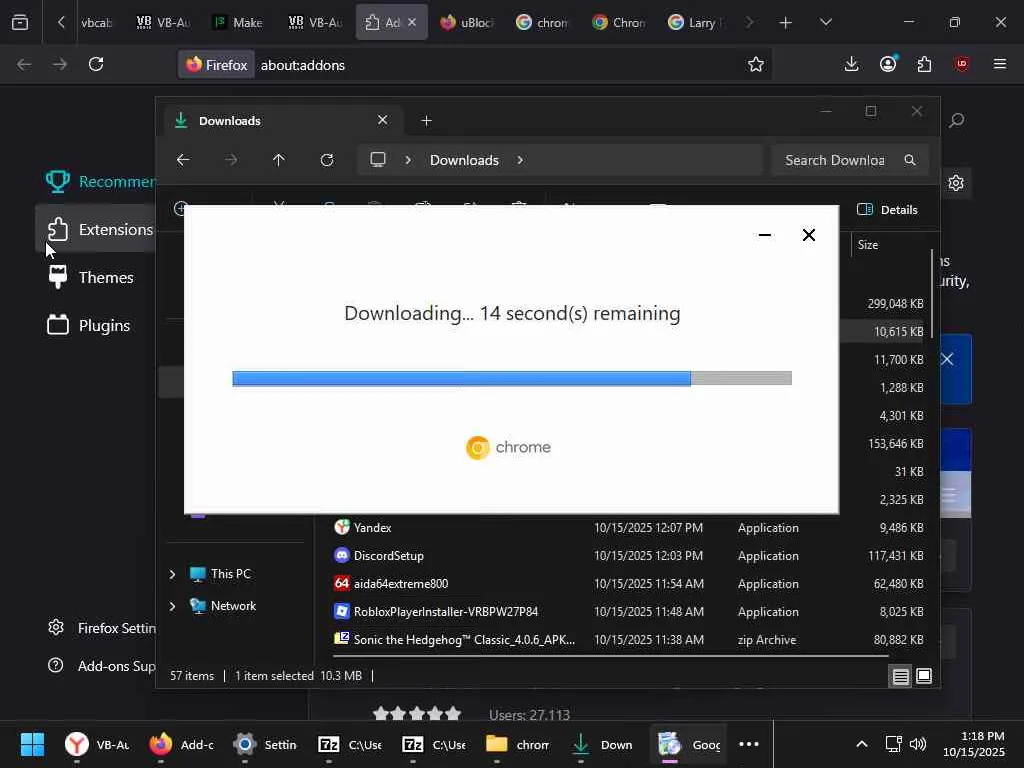The height and width of the screenshot is (768, 1024).
Task: Expand the Network tree node
Action: point(172,606)
